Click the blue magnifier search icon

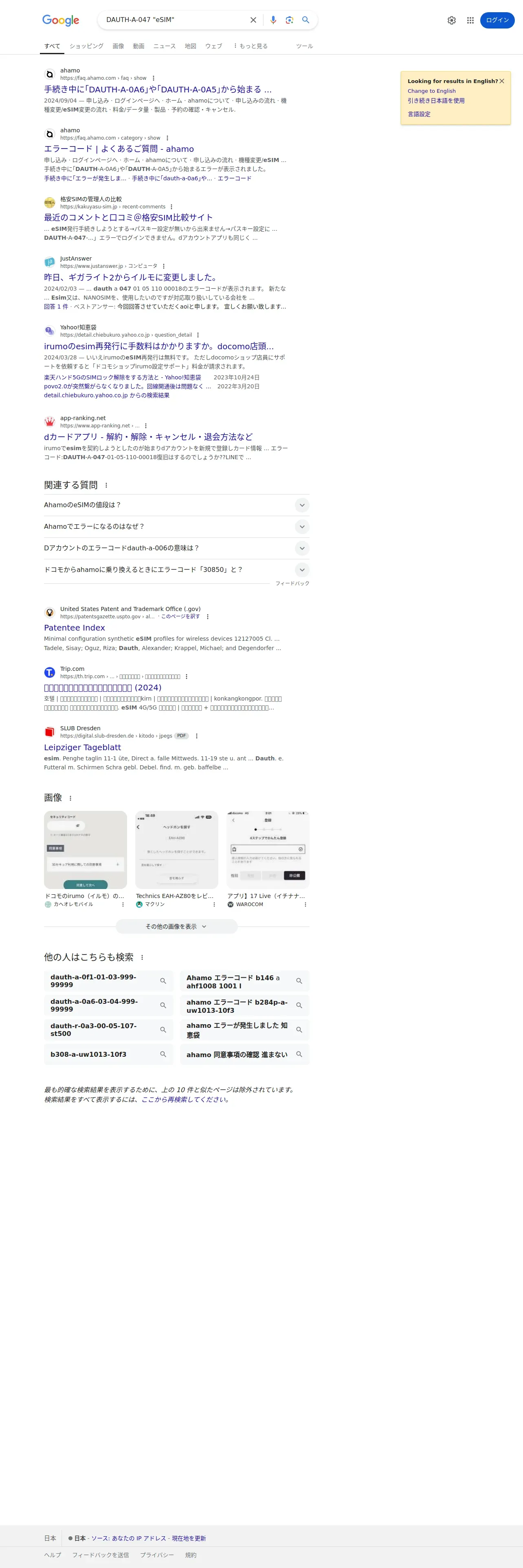305,20
